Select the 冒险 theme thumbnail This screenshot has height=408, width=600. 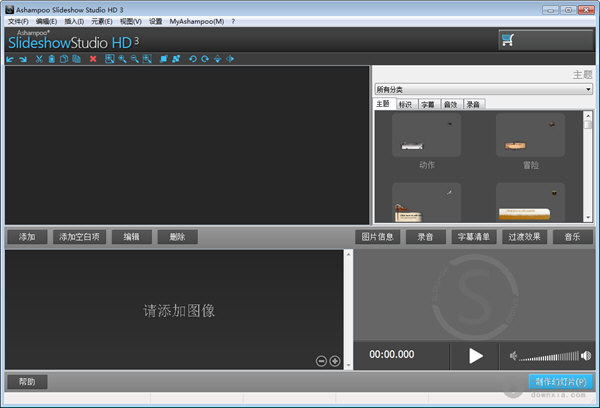click(530, 135)
